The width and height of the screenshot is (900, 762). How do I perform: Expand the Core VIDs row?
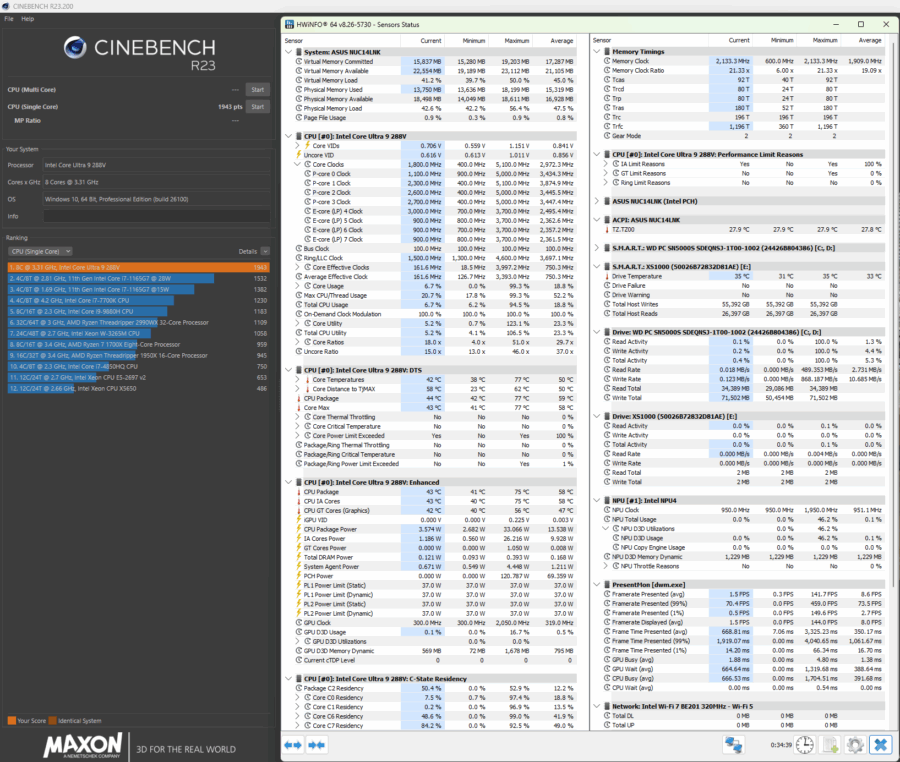tap(297, 146)
